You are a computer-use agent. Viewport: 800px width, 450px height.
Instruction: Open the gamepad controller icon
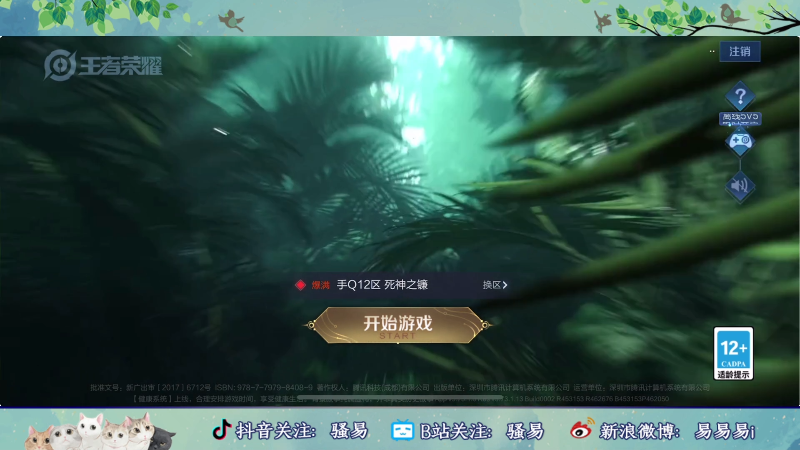pyautogui.click(x=740, y=141)
